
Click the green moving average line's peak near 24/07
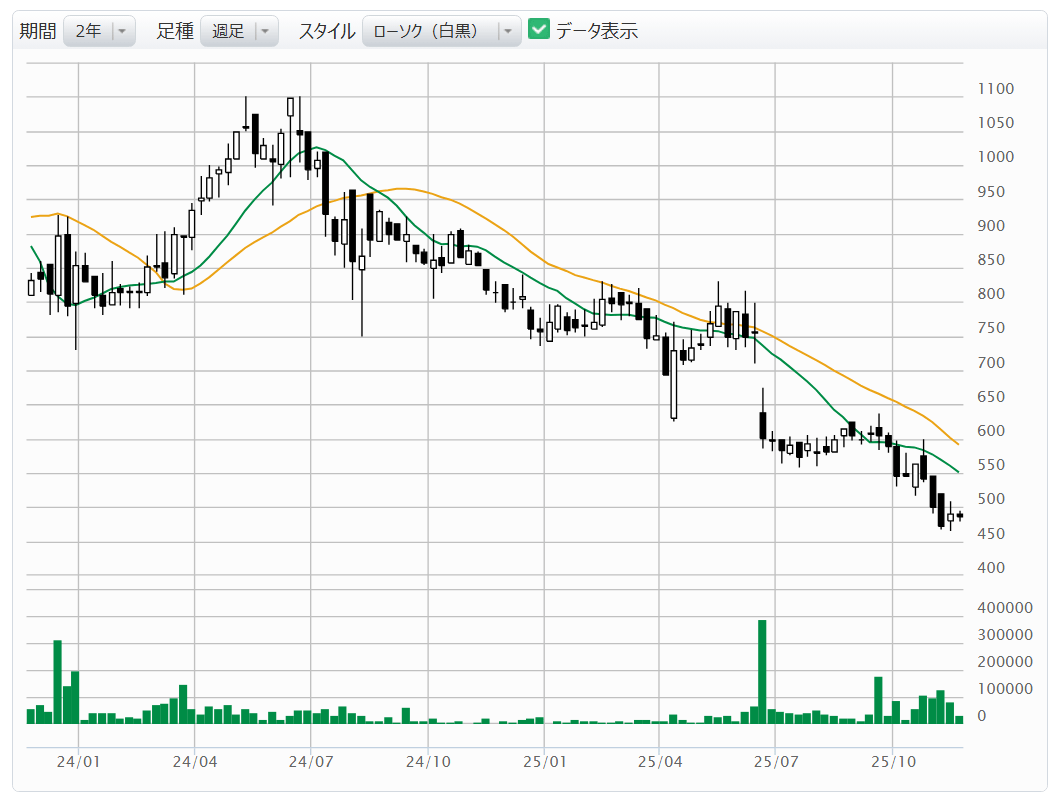[317, 148]
